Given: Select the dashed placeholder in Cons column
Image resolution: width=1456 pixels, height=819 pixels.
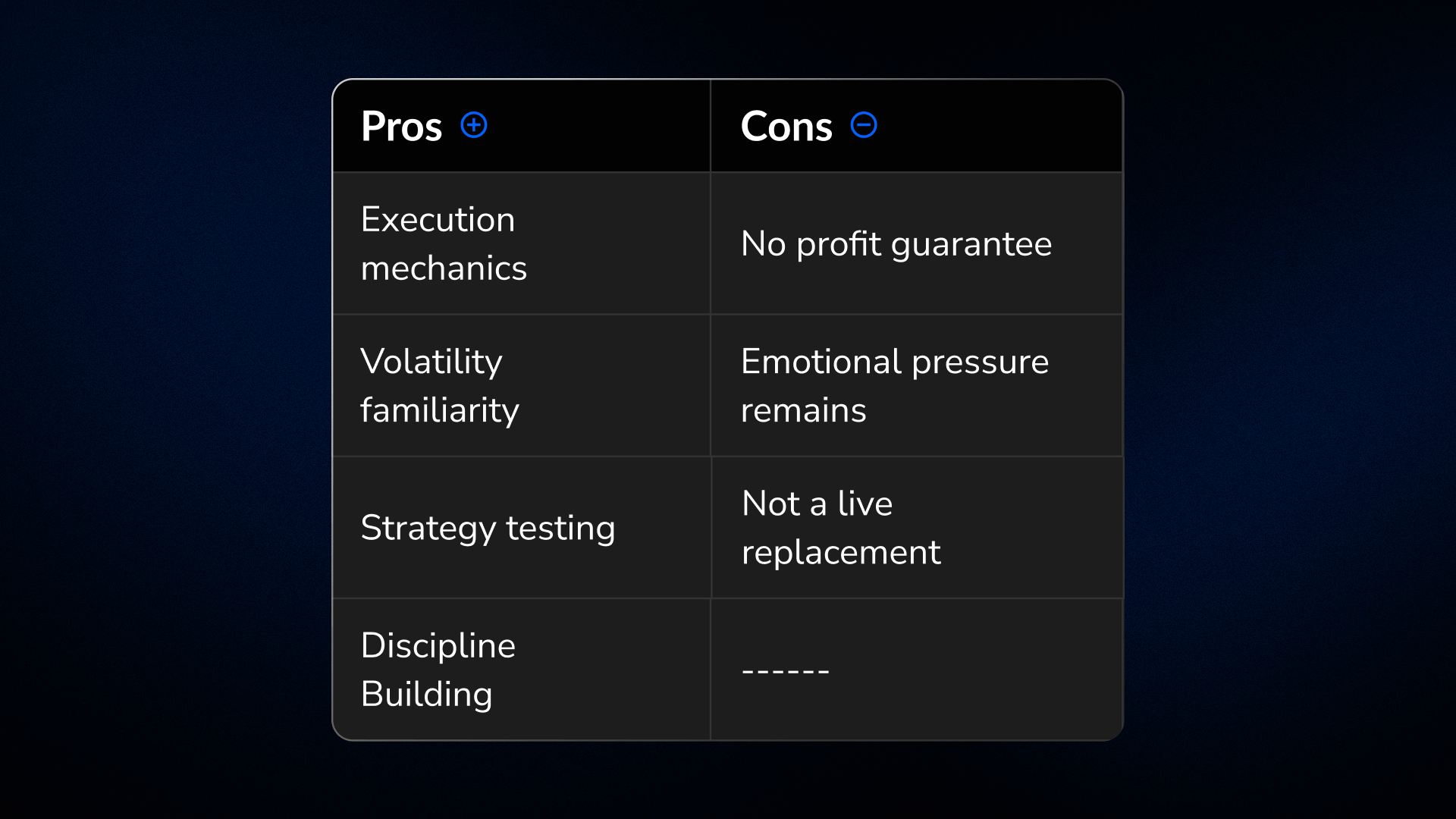Looking at the screenshot, I should click(786, 671).
